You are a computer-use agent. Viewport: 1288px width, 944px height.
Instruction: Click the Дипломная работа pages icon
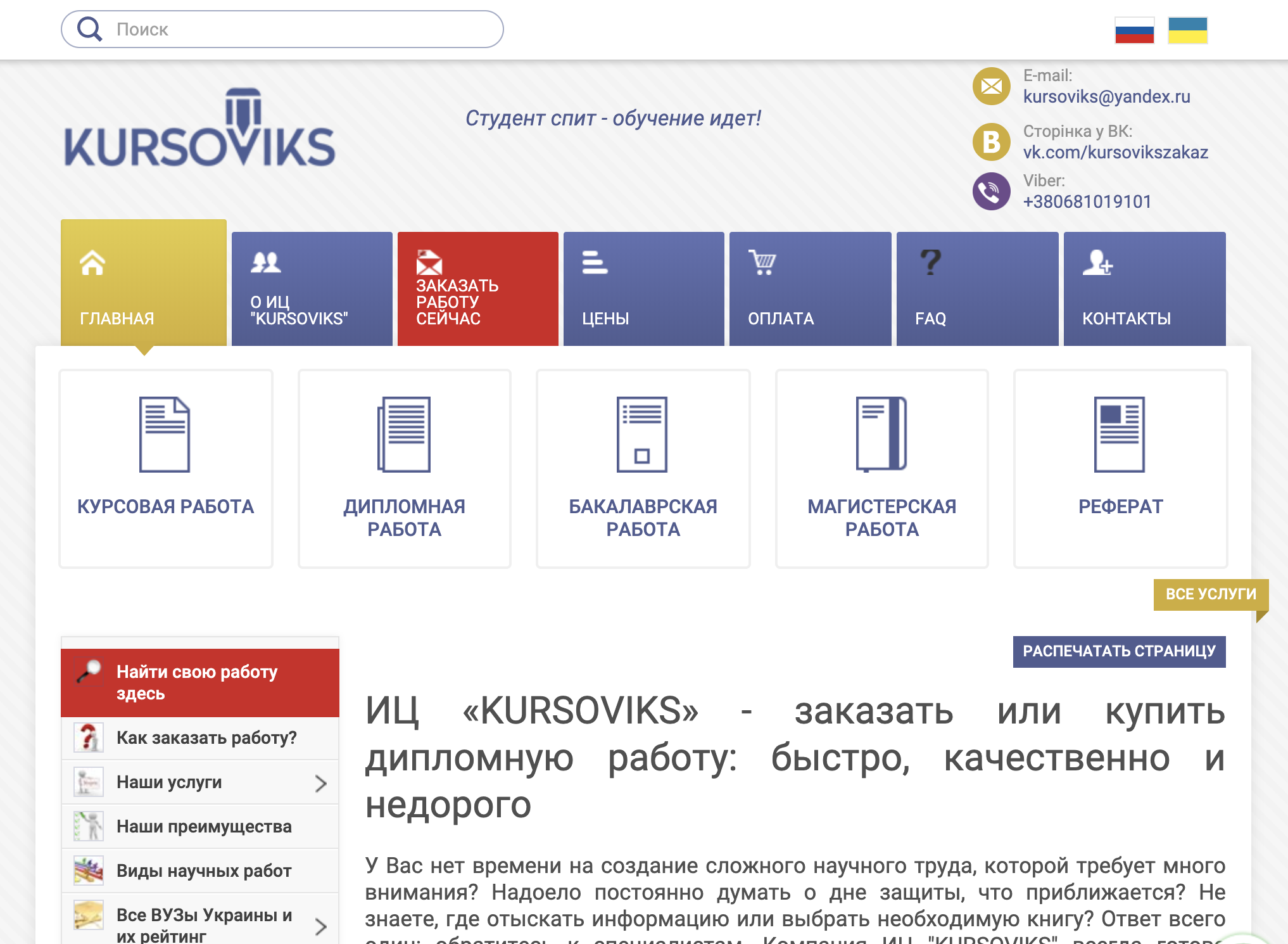[x=404, y=435]
